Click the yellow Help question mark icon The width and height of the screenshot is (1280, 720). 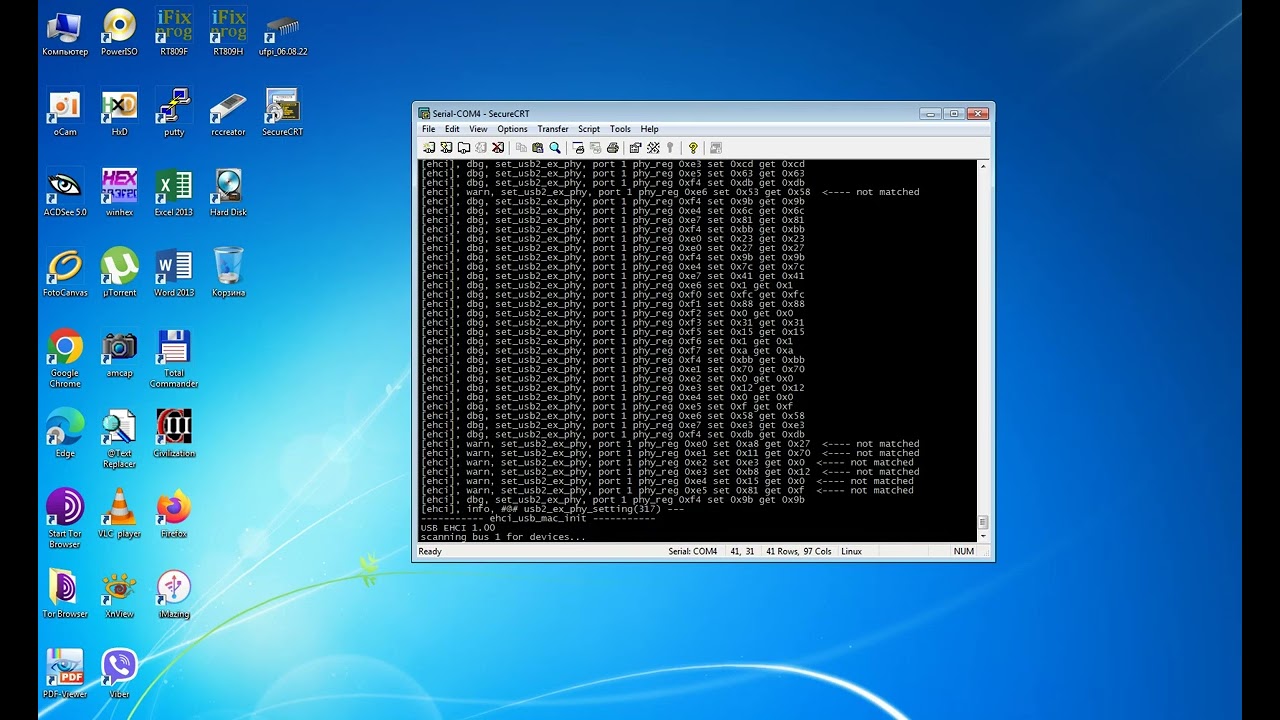[x=693, y=148]
